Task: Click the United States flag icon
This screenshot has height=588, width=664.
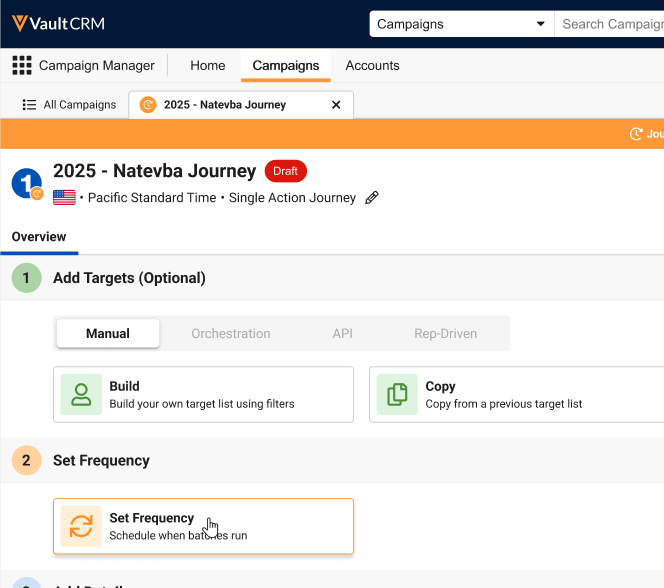Action: [x=64, y=198]
